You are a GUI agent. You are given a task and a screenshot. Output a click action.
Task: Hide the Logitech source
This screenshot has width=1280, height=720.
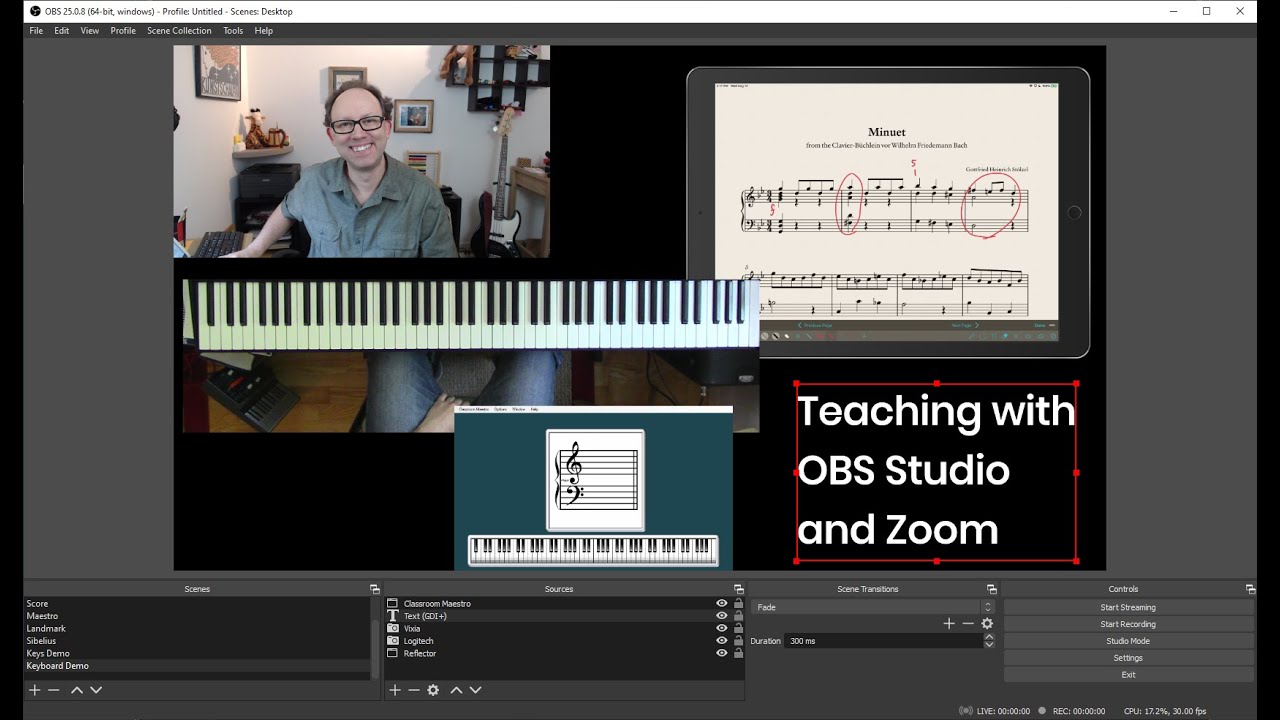point(722,641)
